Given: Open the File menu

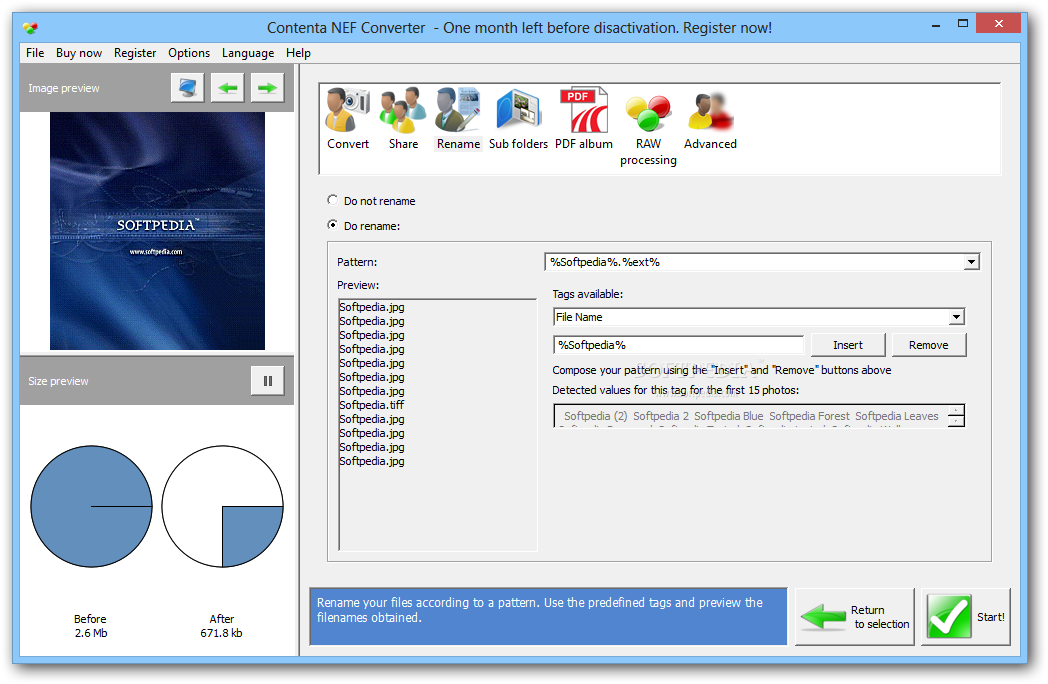Looking at the screenshot, I should (x=35, y=53).
